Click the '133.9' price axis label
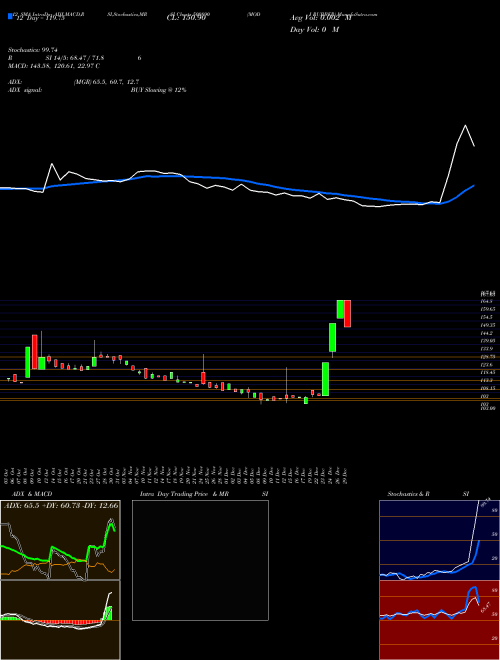Image resolution: width=500 pixels, height=660 pixels. pos(486,349)
